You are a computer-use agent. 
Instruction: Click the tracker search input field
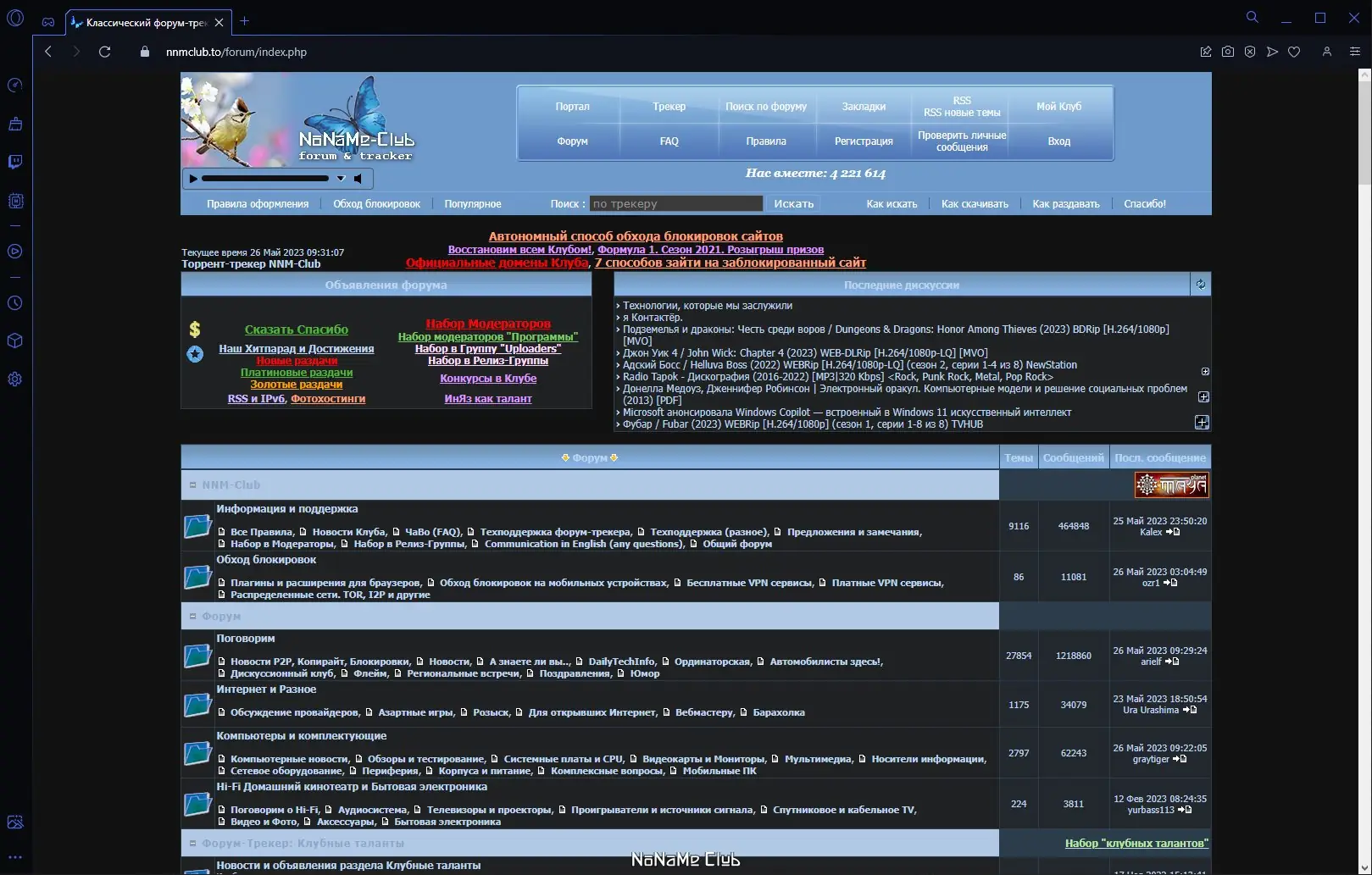click(676, 203)
